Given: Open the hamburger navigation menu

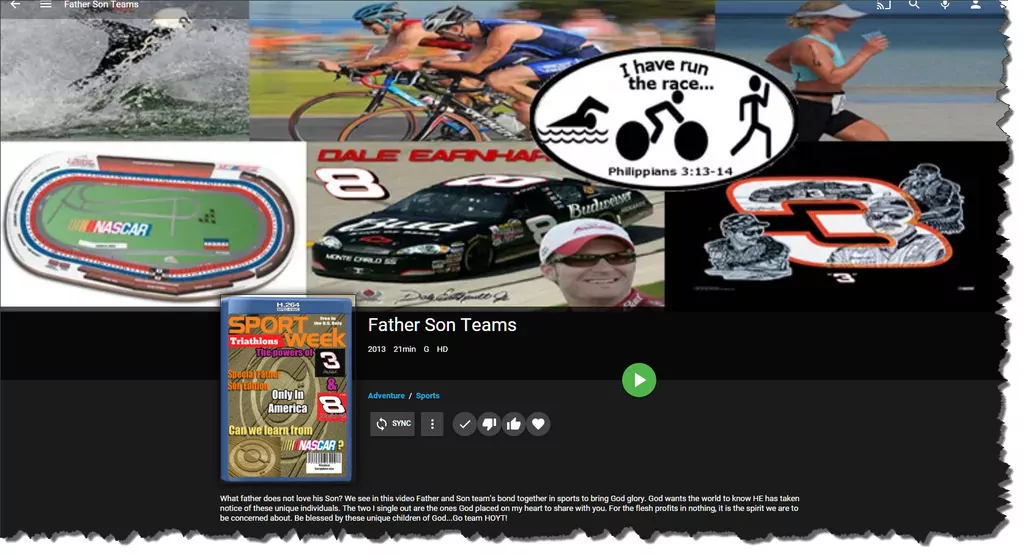Looking at the screenshot, I should click(x=45, y=5).
